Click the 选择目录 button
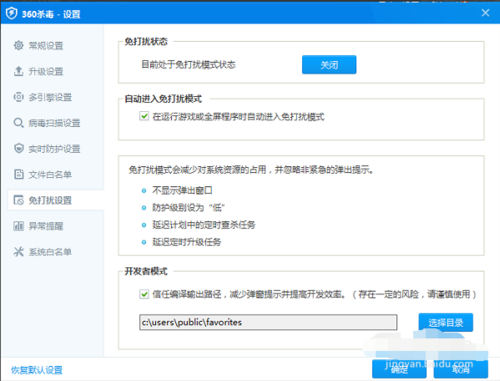The width and height of the screenshot is (500, 381). coord(446,322)
